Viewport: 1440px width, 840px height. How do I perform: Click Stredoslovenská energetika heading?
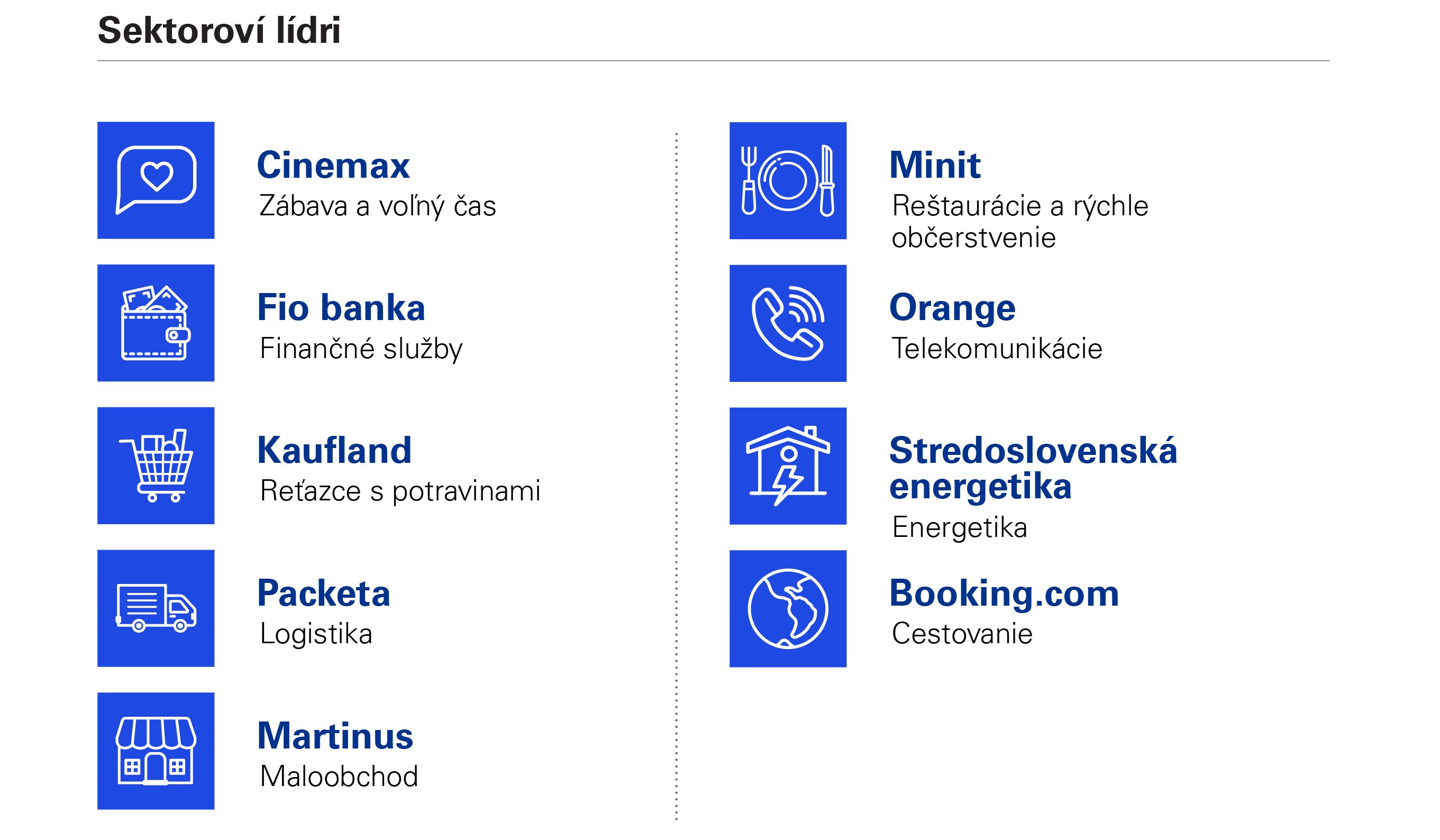coord(1033,468)
